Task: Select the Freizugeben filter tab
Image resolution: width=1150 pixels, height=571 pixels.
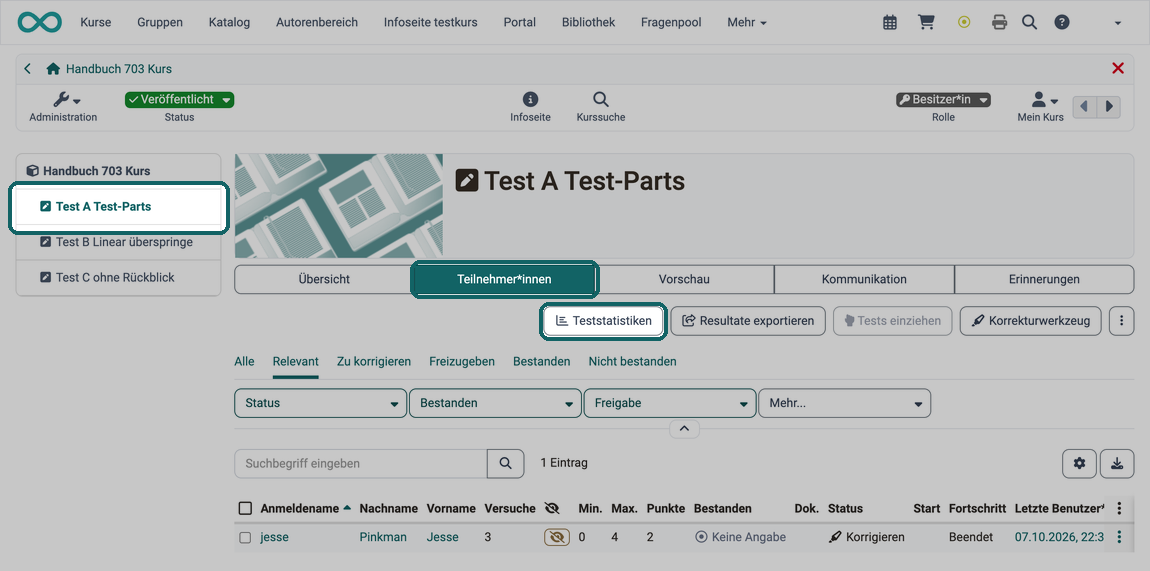Action: [x=462, y=361]
